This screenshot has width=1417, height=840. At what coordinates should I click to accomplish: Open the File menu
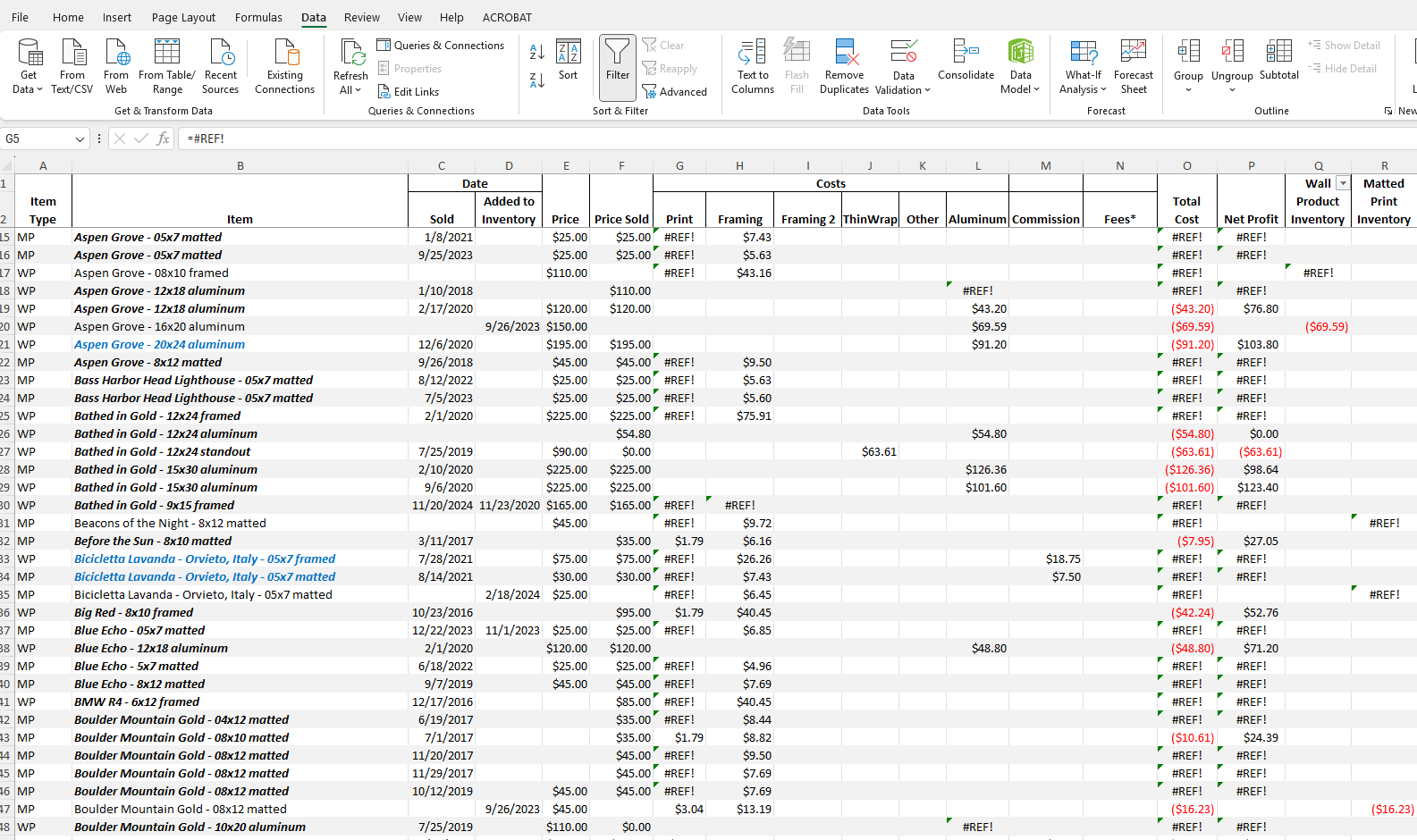pos(20,17)
